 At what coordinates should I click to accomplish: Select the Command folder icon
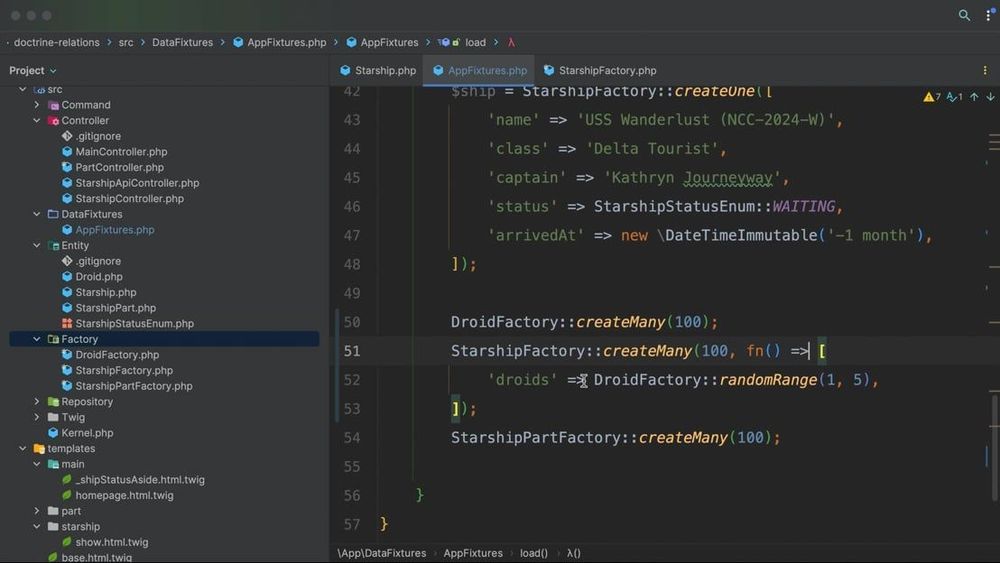54,105
